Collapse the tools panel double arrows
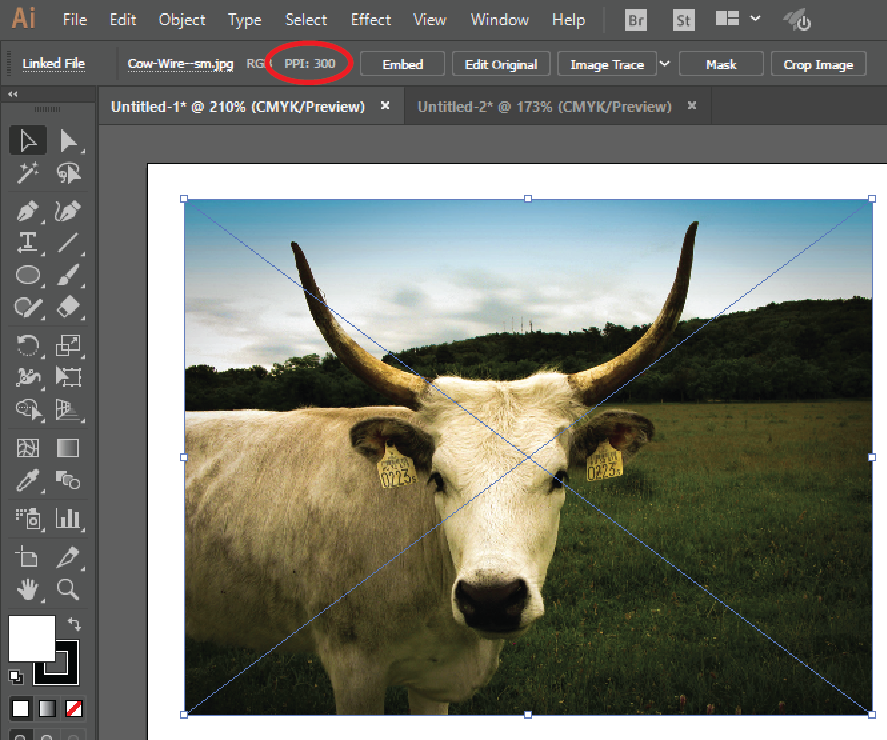 (x=13, y=94)
